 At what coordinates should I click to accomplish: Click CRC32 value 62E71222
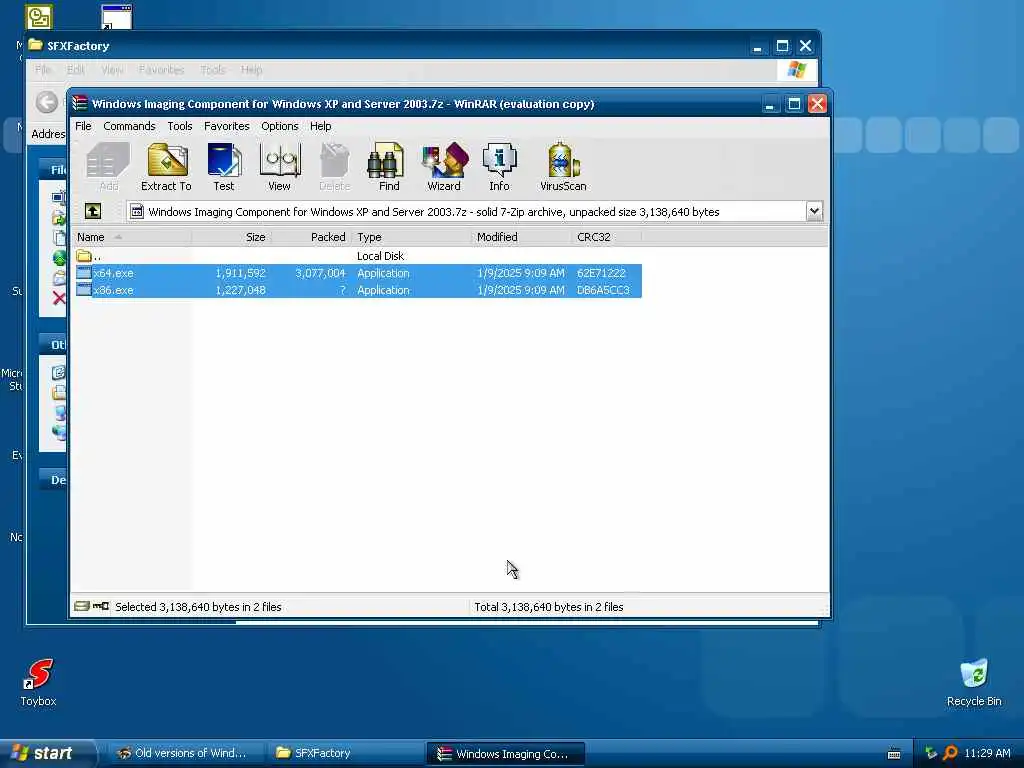point(601,273)
